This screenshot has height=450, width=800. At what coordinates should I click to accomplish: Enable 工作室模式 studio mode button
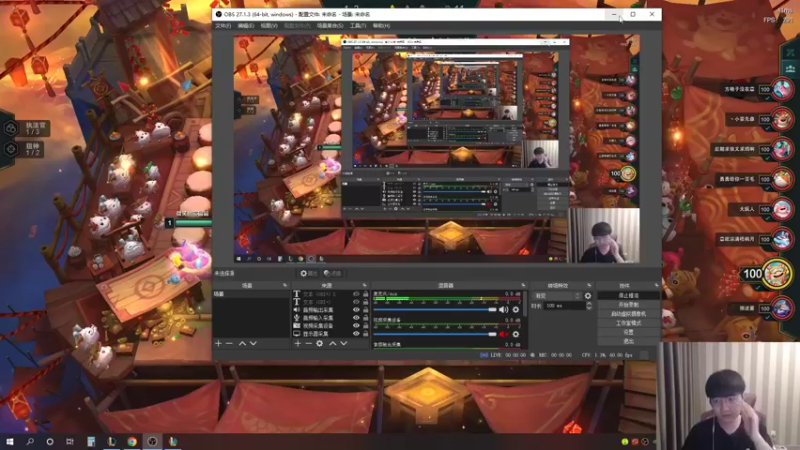(x=628, y=323)
